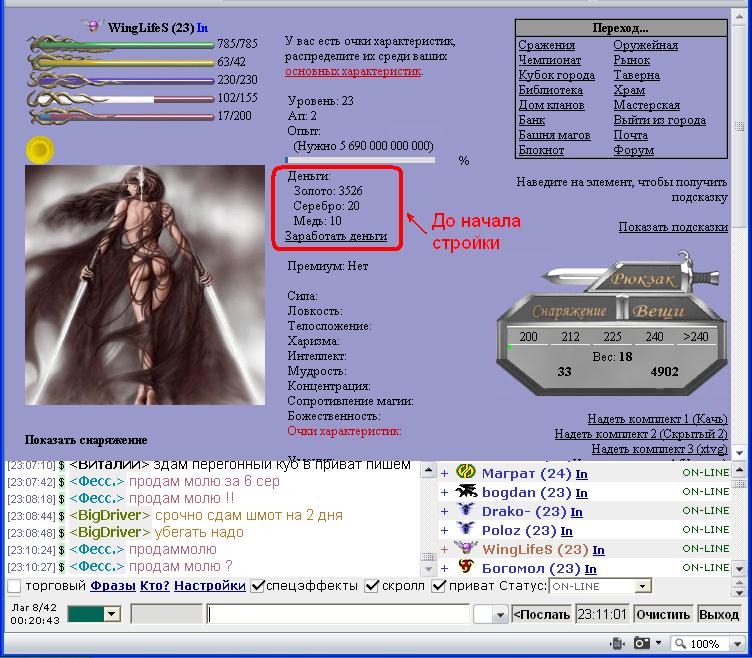This screenshot has width=752, height=658.
Task: Click Показать снаряжение below the portrait
Action: point(86,440)
